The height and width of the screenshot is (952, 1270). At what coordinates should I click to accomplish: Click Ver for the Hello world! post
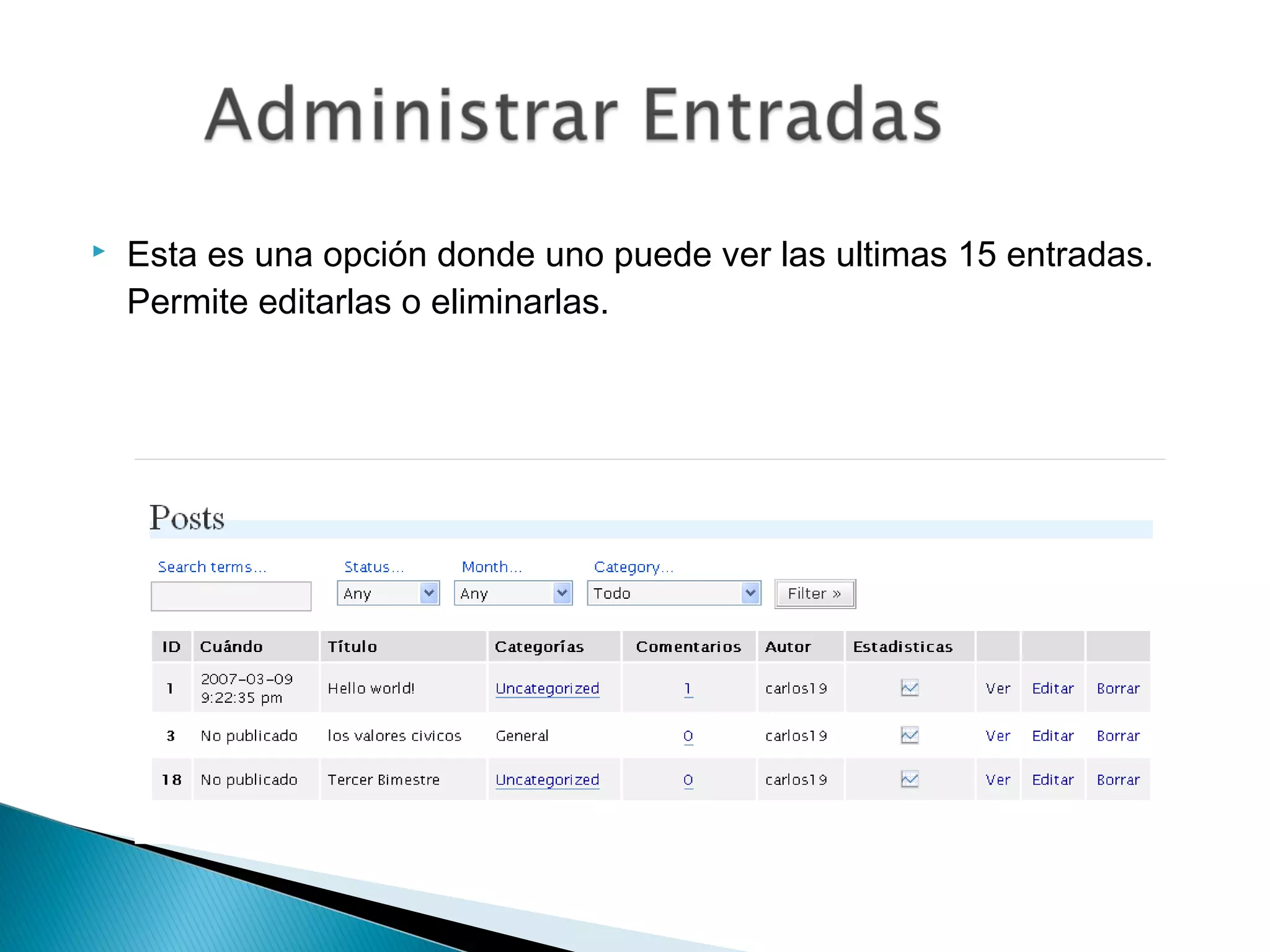click(998, 688)
